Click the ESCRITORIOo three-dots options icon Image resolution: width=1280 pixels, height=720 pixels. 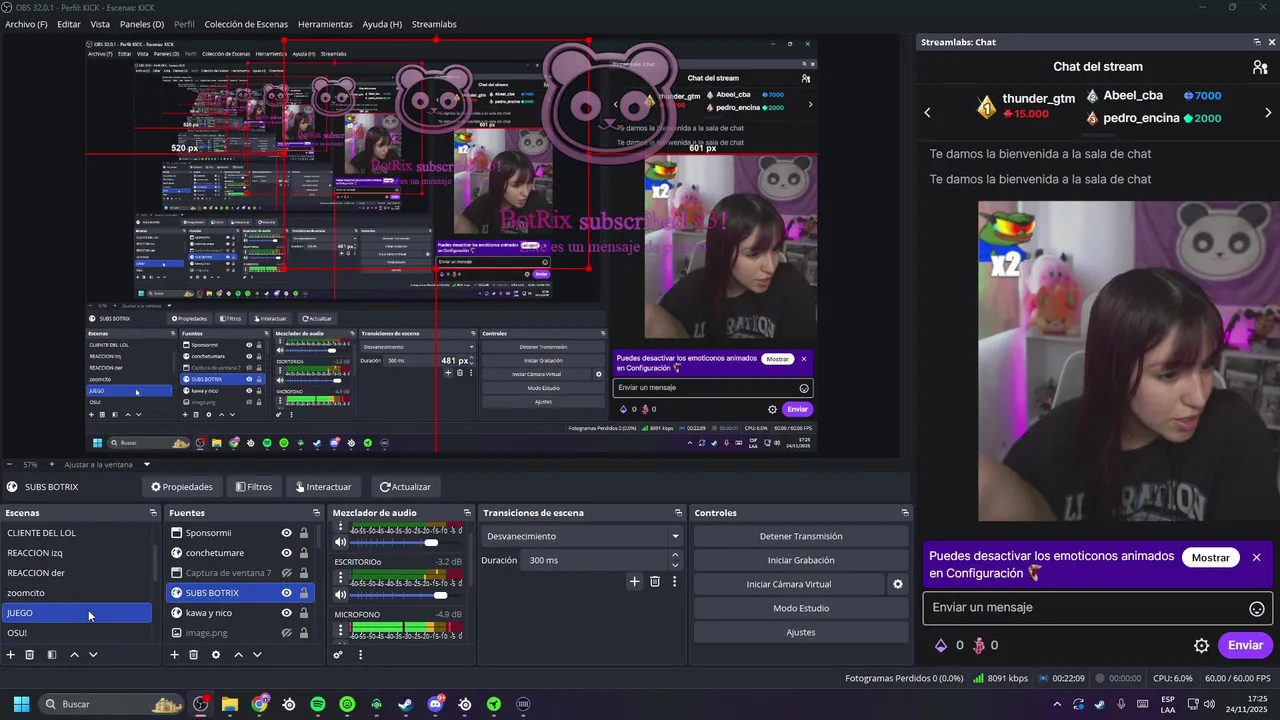coord(340,579)
